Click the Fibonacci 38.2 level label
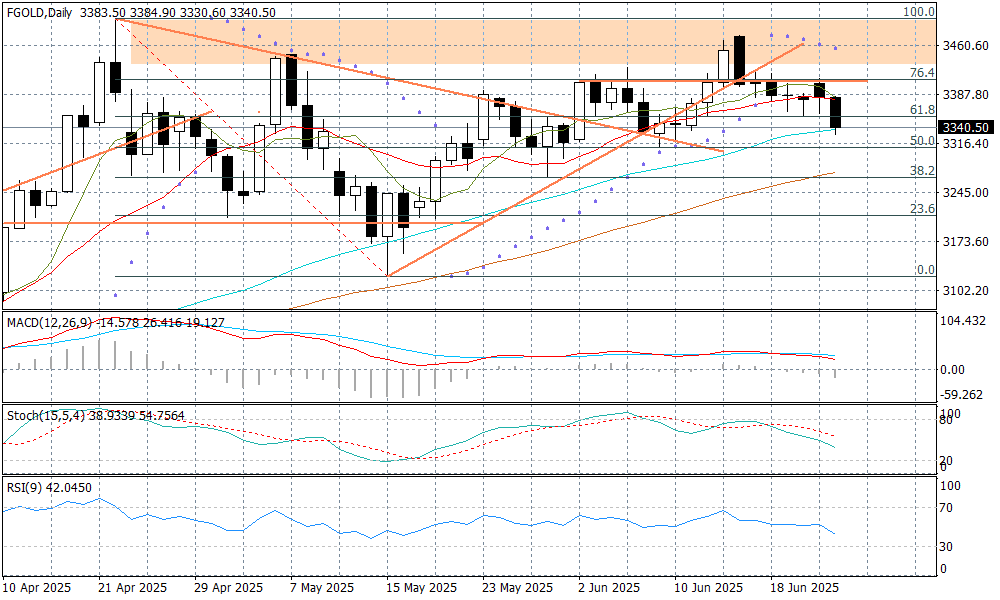This screenshot has height=600, width=1000. tap(921, 171)
